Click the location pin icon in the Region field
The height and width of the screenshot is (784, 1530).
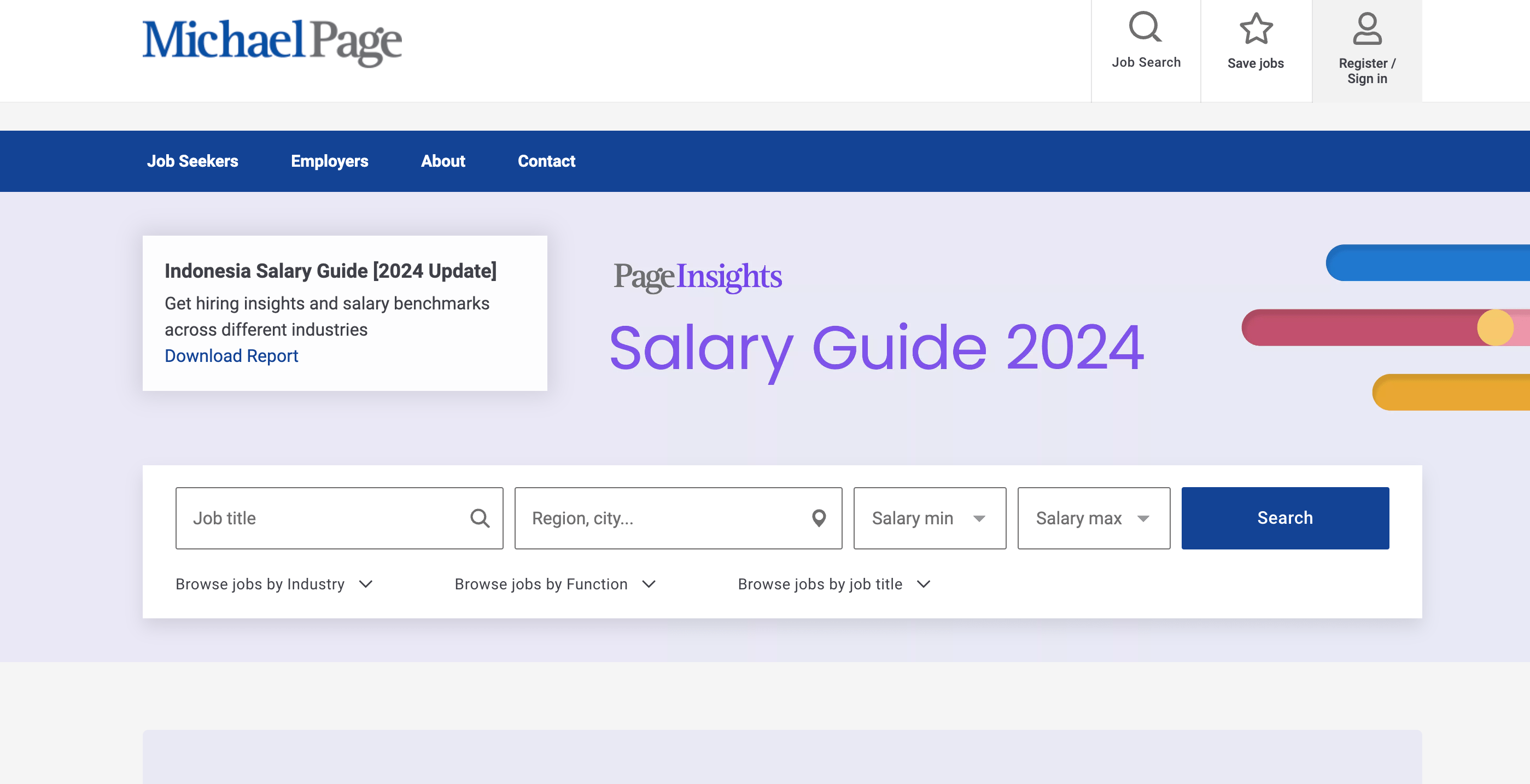pos(819,518)
